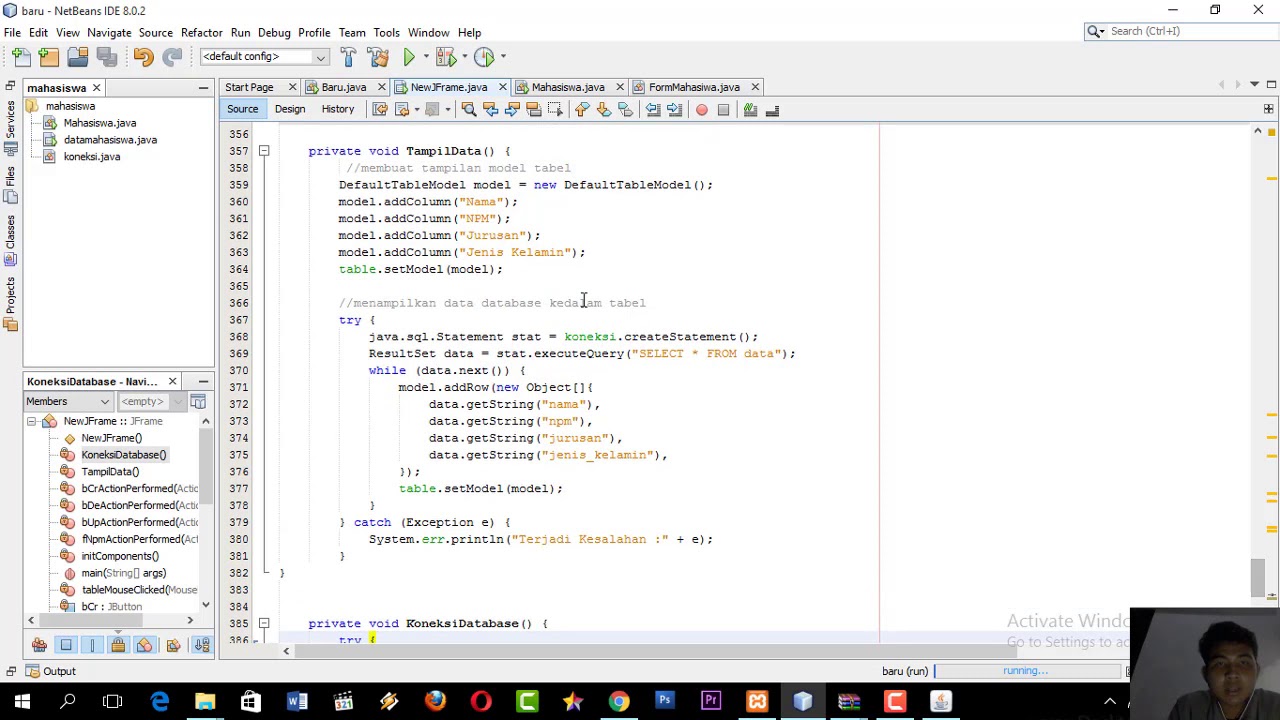Collapse the KoneksiDatabase method code fold
Image resolution: width=1280 pixels, height=720 pixels.
click(x=264, y=623)
